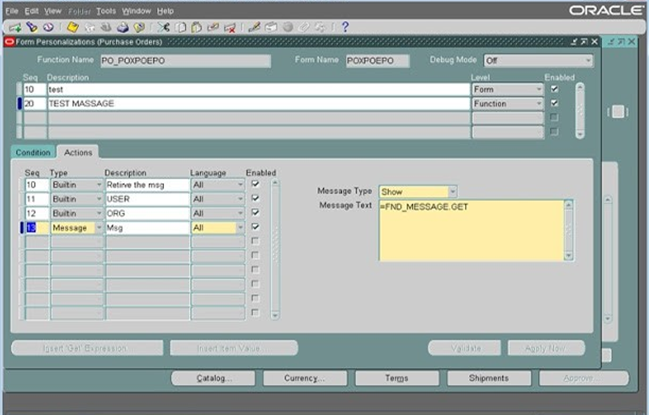Open Message Type dropdown showing 'Show'
This screenshot has width=649, height=415.
click(x=452, y=192)
